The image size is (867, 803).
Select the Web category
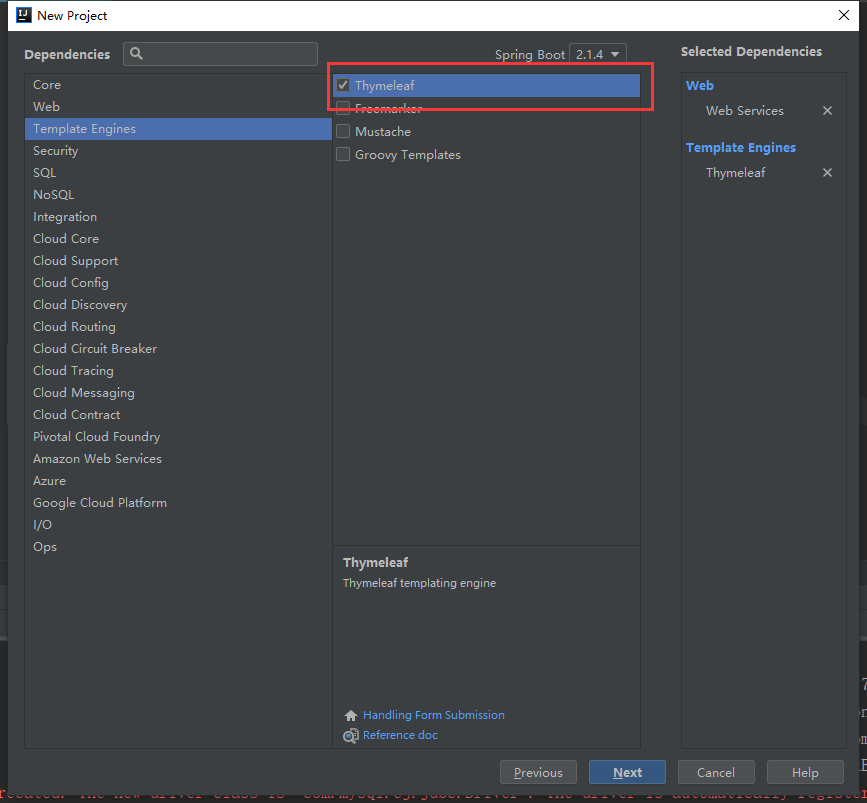click(178, 107)
